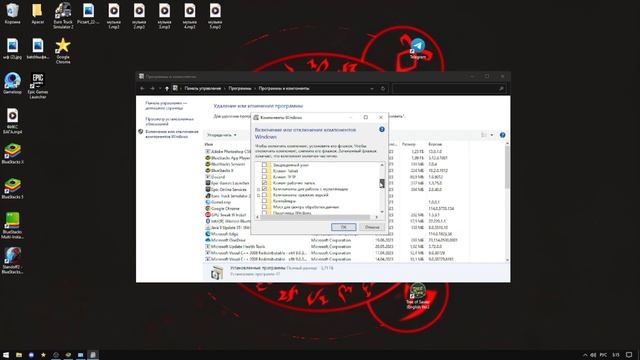Image resolution: width=640 pixels, height=360 pixels.
Task: Open the taskbar volume icon
Action: point(593,355)
